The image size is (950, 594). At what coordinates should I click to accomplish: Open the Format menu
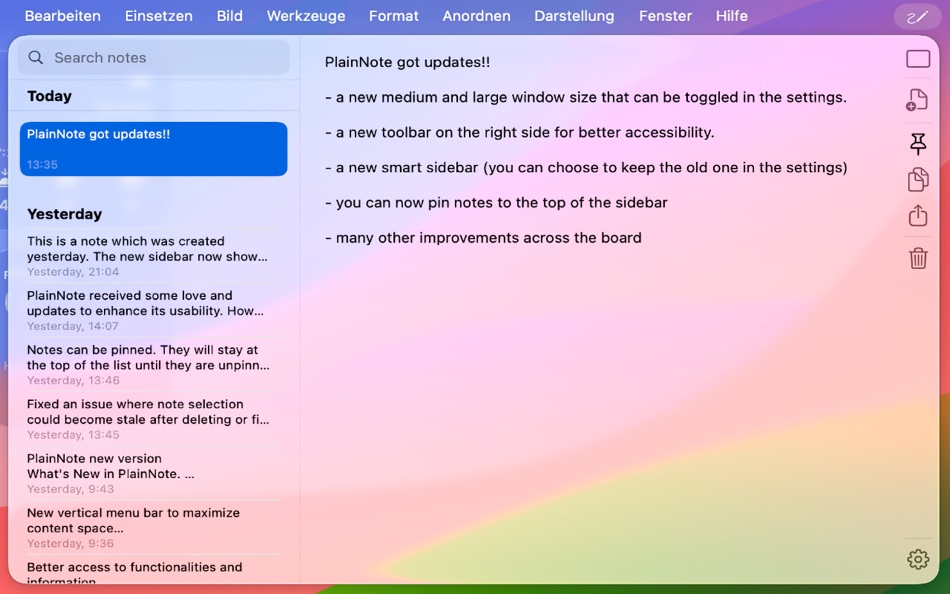tap(394, 16)
